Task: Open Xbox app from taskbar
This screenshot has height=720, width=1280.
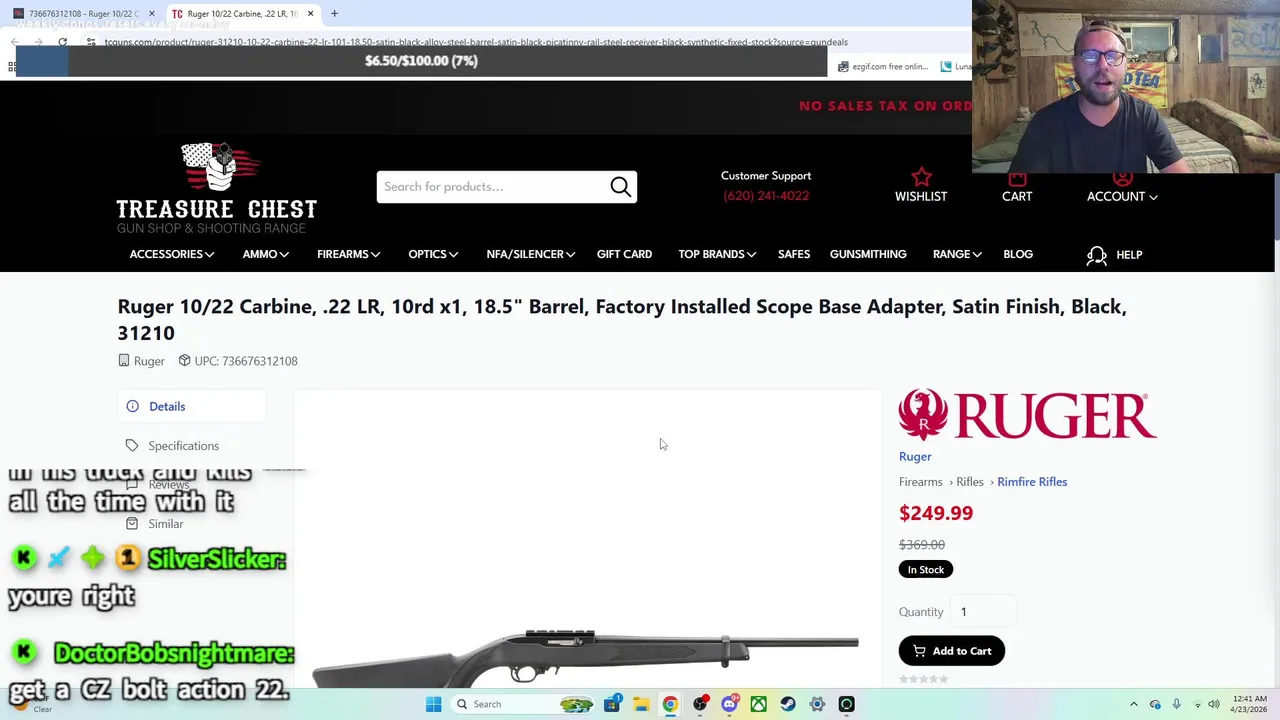Action: (758, 704)
